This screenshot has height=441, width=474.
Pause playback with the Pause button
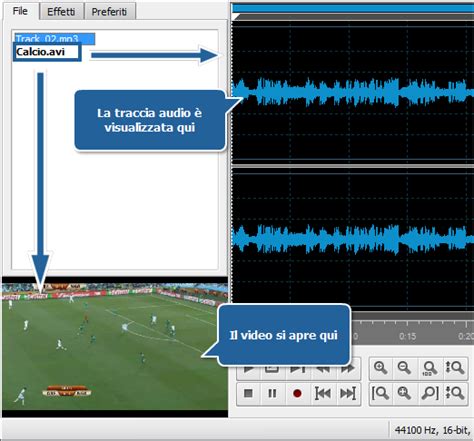(x=272, y=394)
